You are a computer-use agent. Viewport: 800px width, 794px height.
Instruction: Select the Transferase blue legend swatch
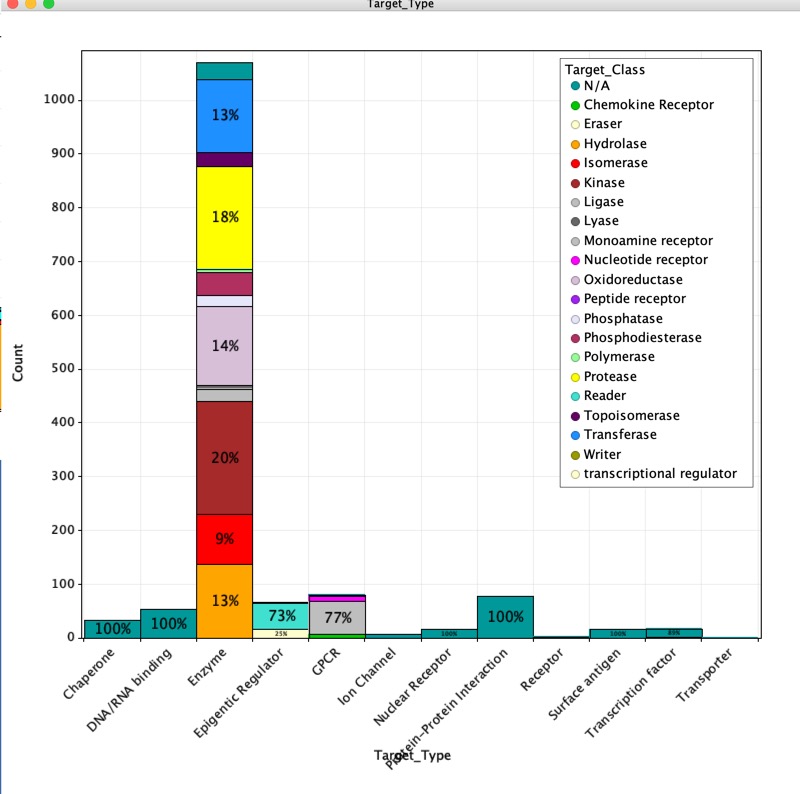[575, 435]
